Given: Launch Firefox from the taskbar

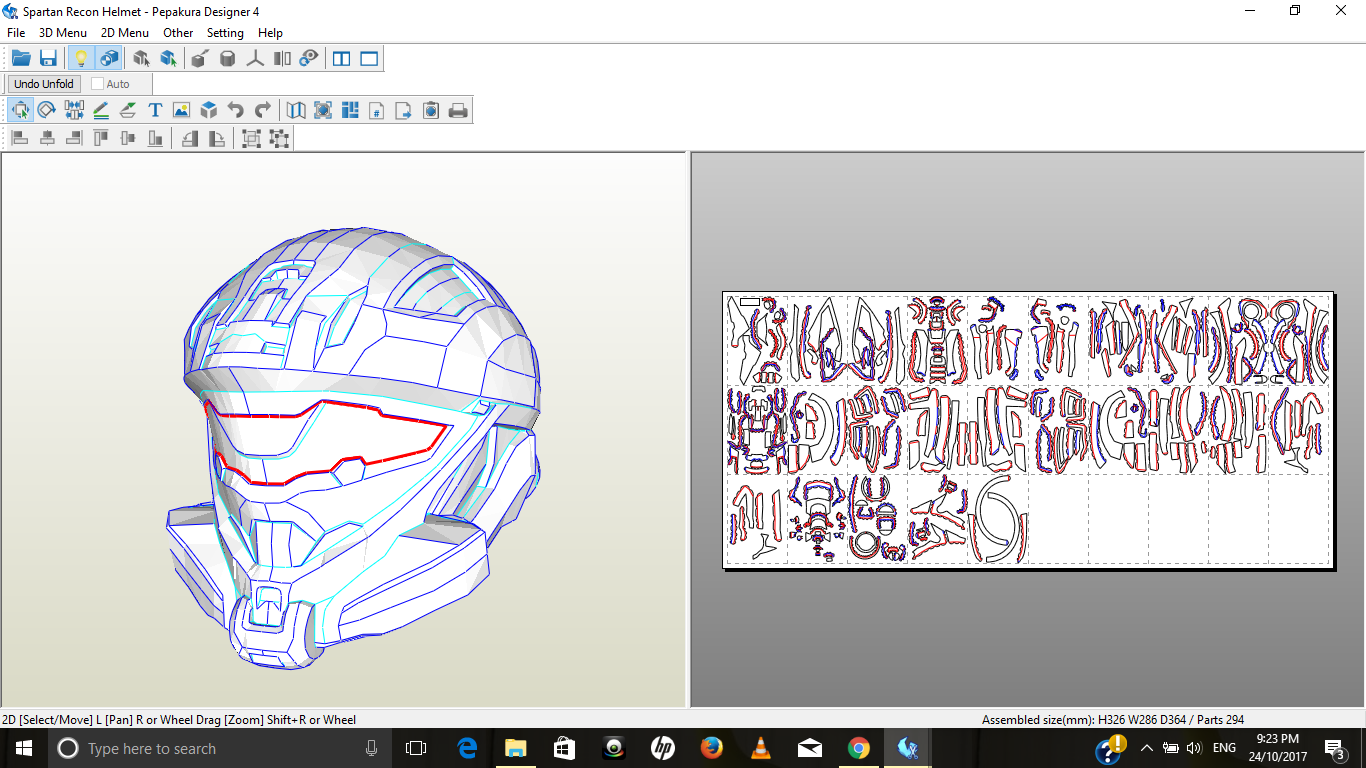Looking at the screenshot, I should (x=711, y=748).
